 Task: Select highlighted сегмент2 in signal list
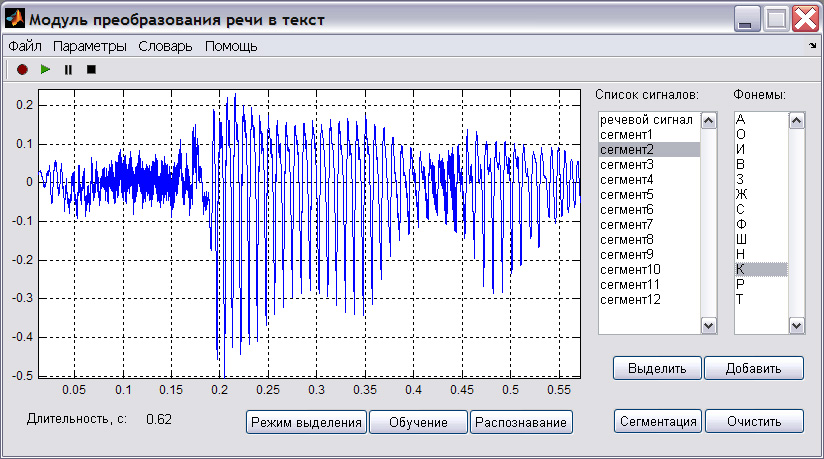point(650,150)
